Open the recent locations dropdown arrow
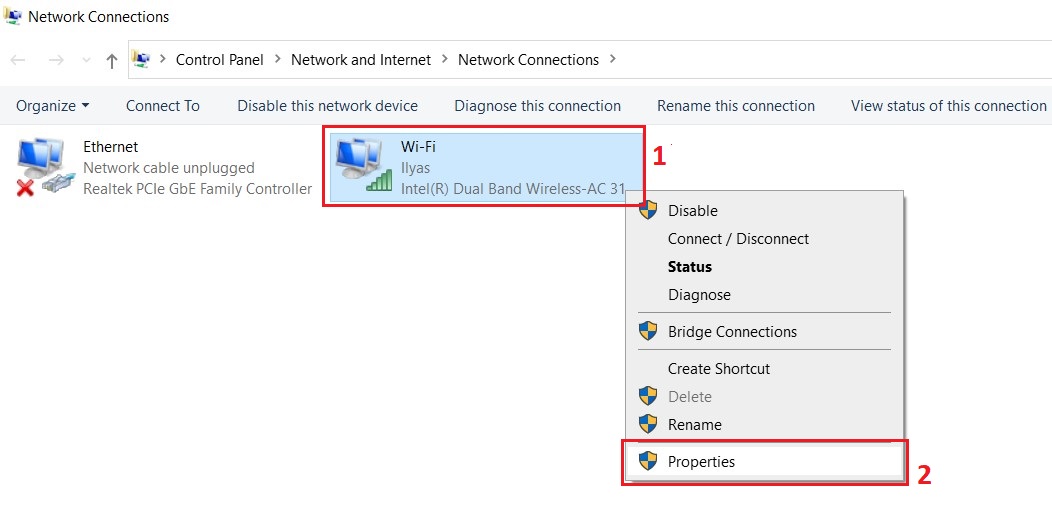 pyautogui.click(x=84, y=60)
